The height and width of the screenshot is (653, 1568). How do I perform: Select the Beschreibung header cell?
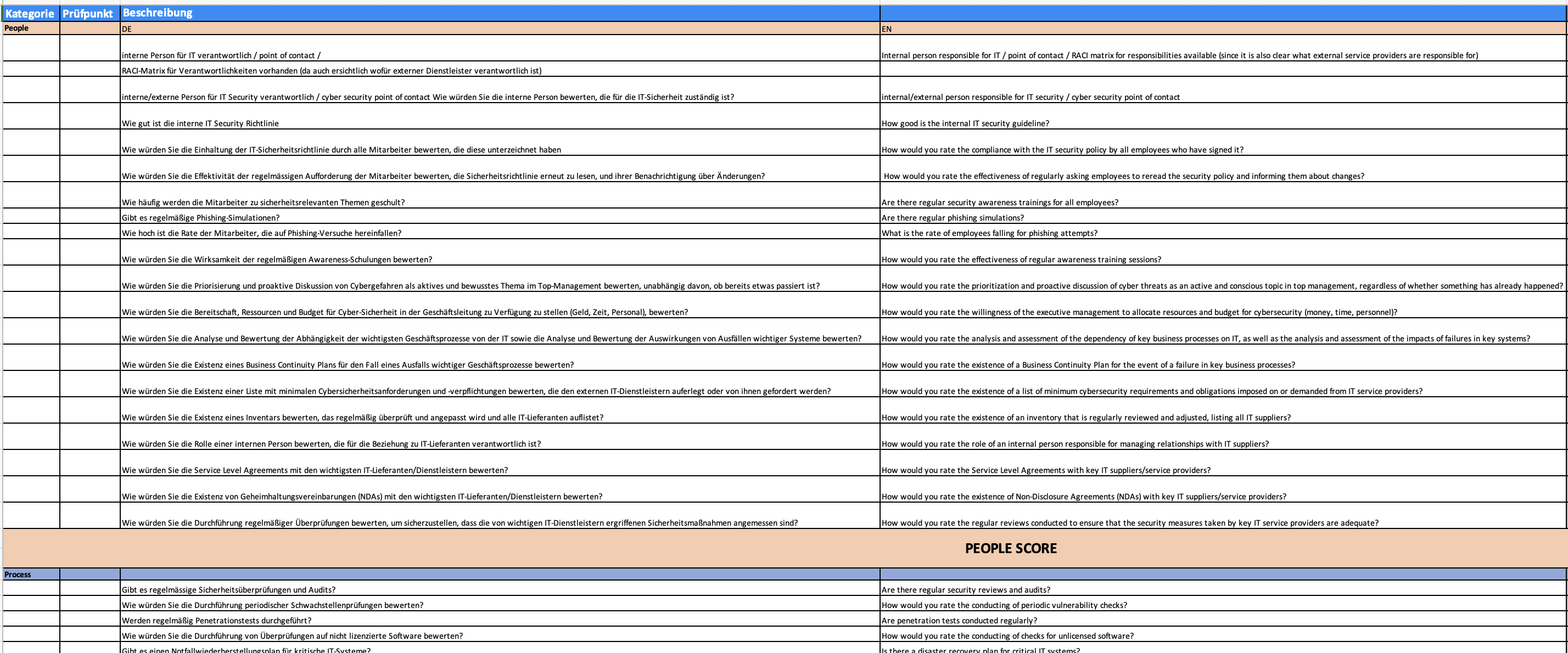click(x=157, y=13)
